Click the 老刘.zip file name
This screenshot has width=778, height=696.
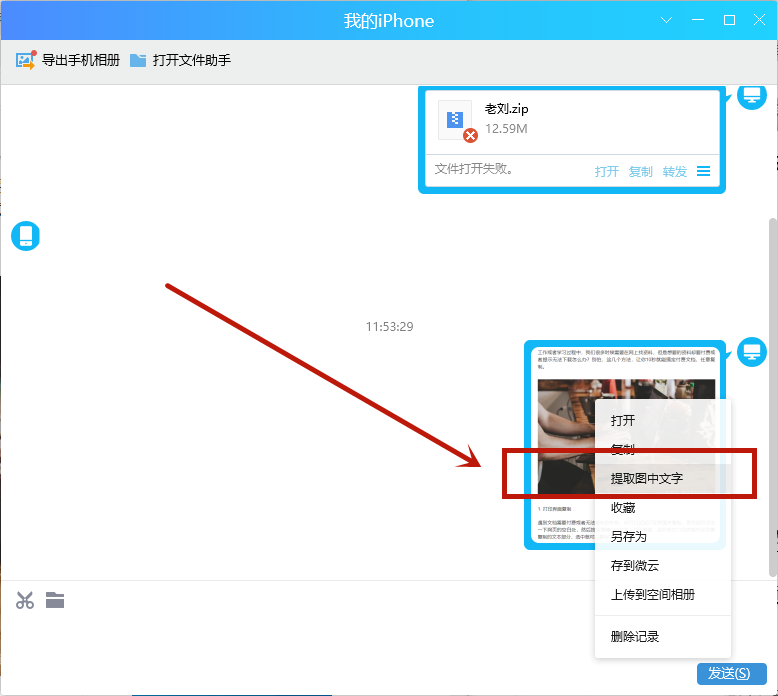click(x=506, y=109)
